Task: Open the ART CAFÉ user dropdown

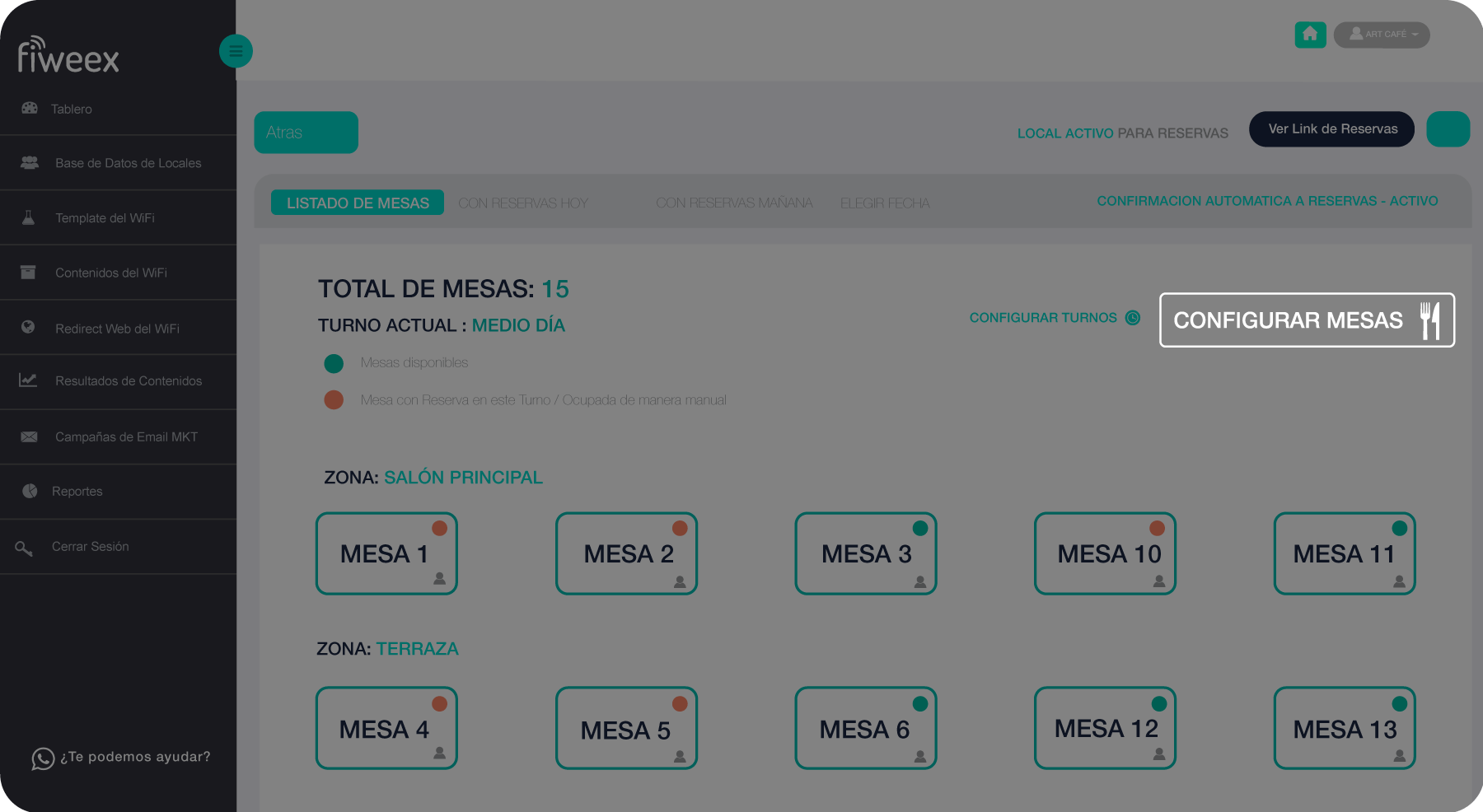Action: point(1382,35)
